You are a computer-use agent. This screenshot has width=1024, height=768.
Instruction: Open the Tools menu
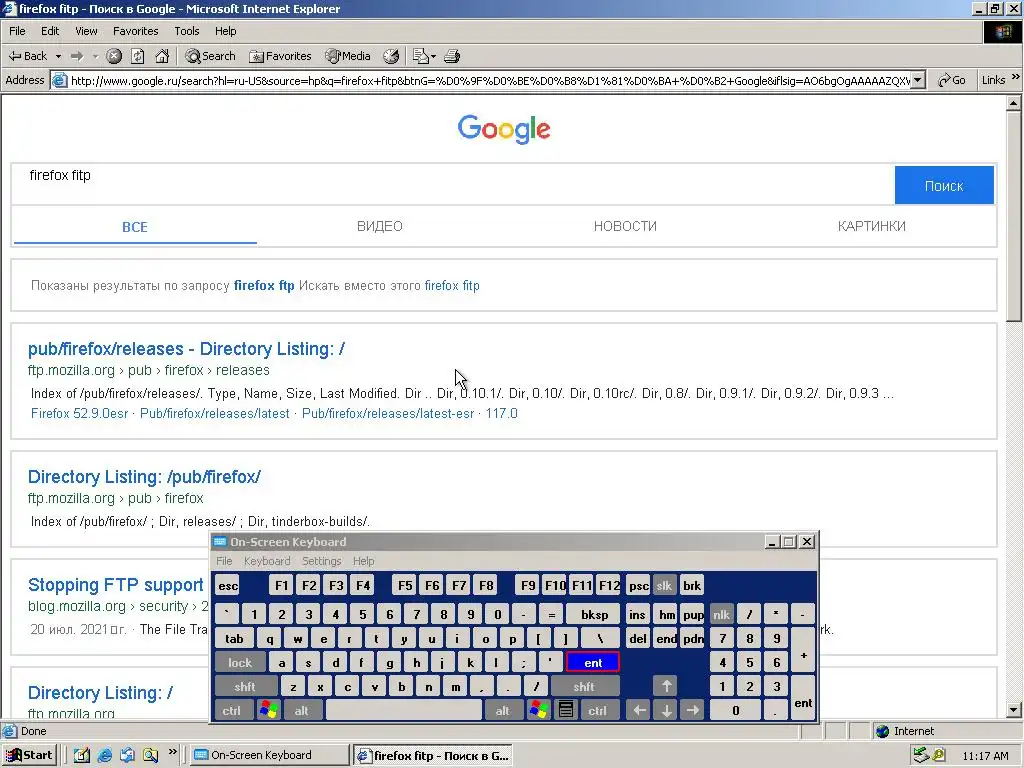(186, 31)
